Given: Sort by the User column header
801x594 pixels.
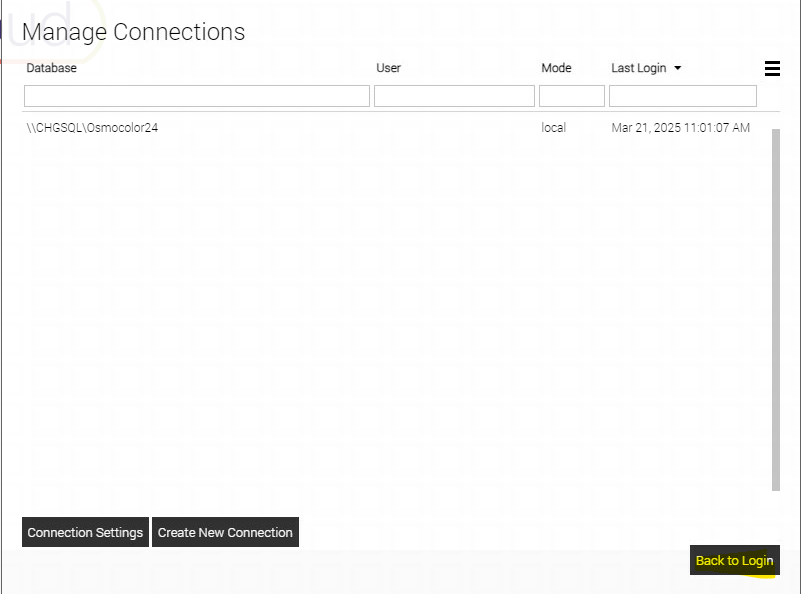Looking at the screenshot, I should click(388, 68).
